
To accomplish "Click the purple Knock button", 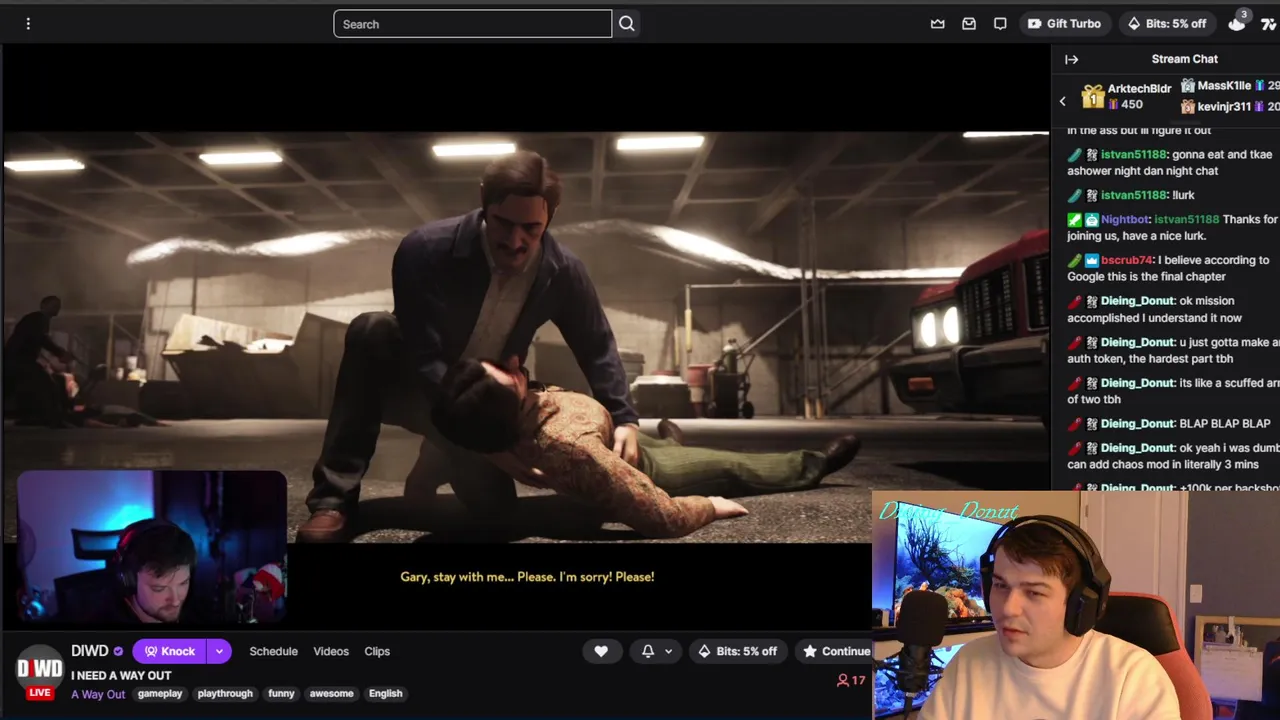I will [x=168, y=651].
